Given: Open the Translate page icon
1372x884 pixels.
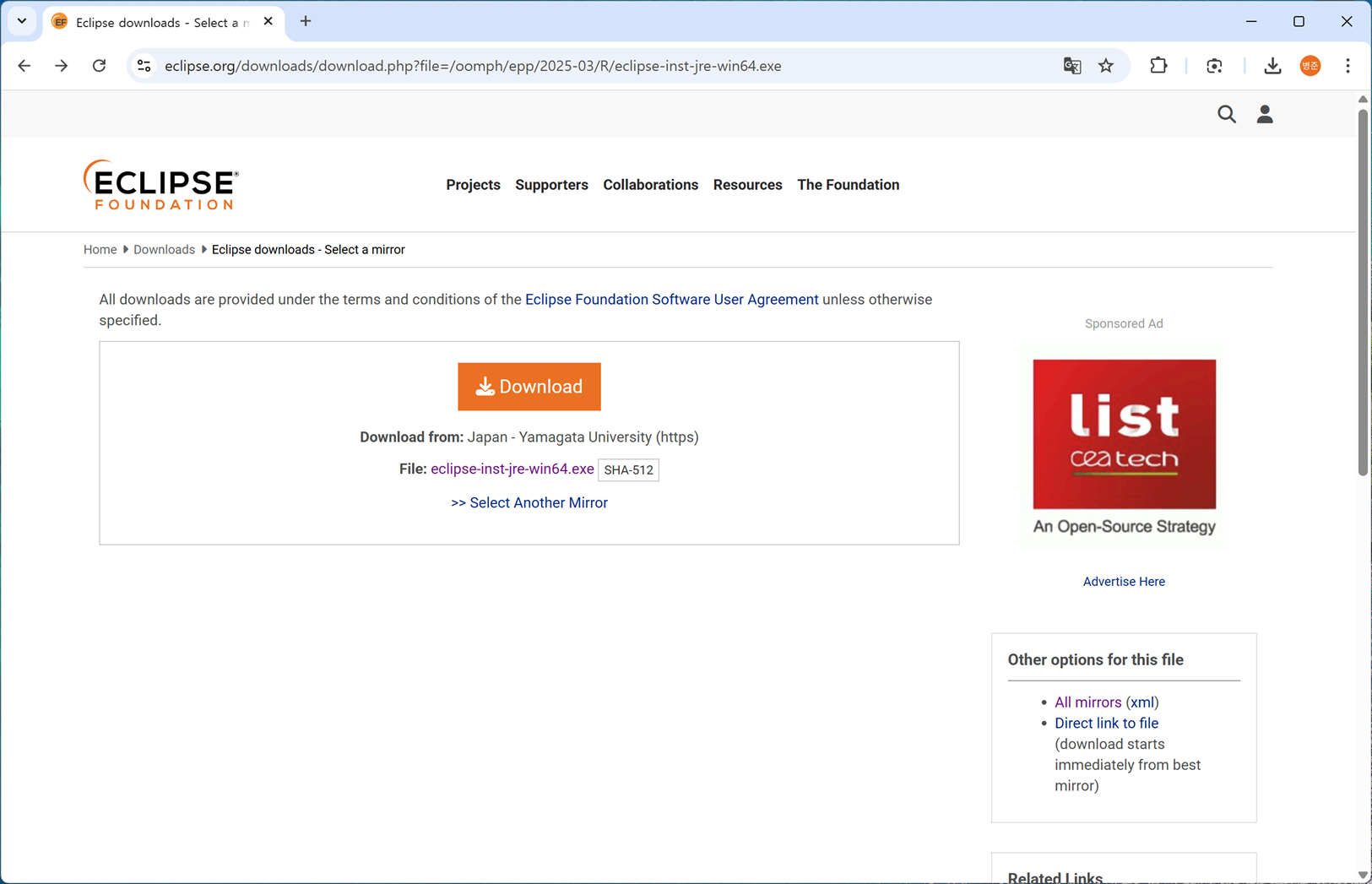Looking at the screenshot, I should click(x=1072, y=66).
